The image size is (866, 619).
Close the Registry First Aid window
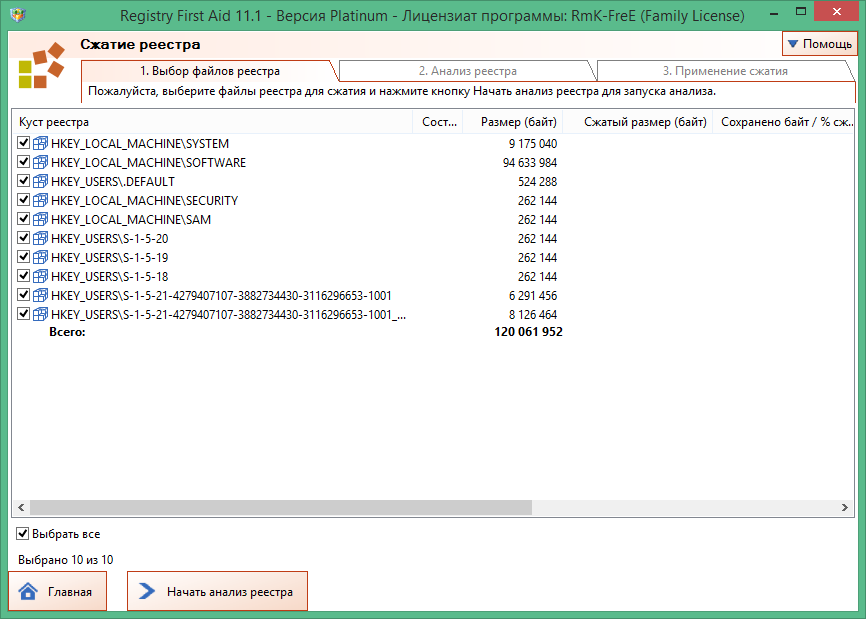[x=837, y=11]
